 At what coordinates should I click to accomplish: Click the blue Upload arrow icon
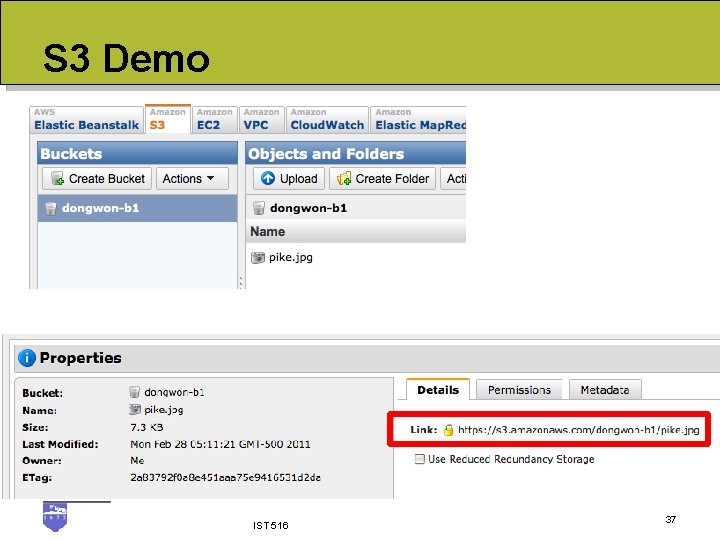(x=268, y=178)
